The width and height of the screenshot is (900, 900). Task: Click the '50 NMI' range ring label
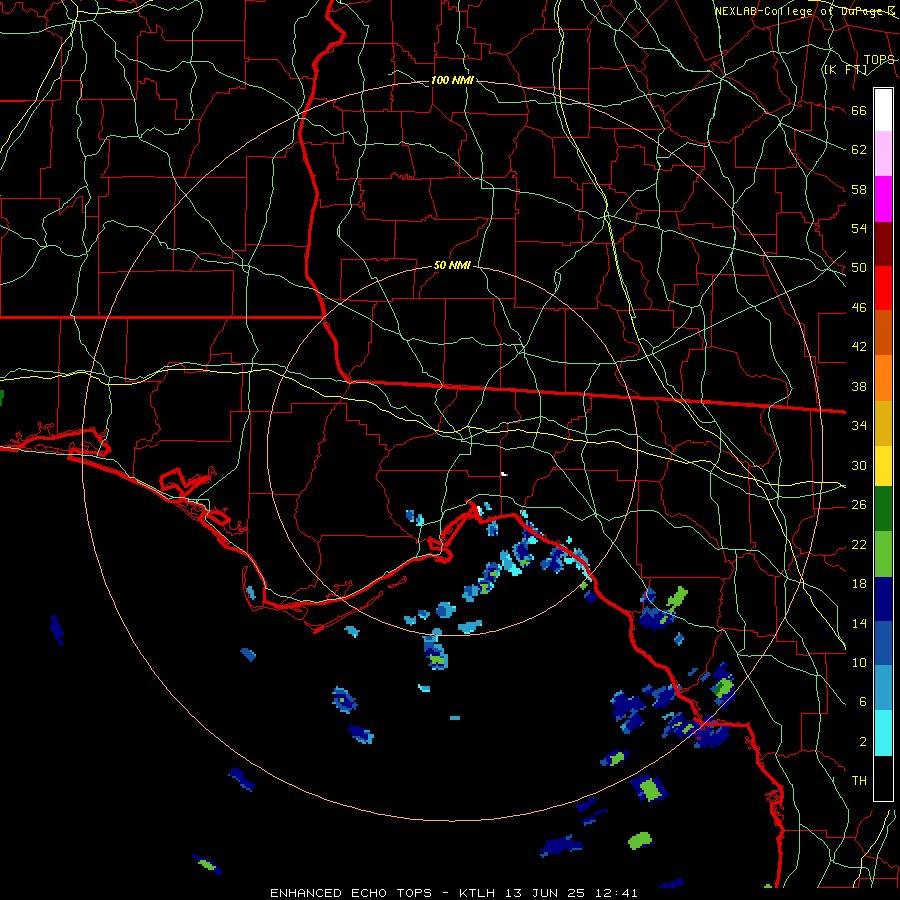tap(452, 265)
